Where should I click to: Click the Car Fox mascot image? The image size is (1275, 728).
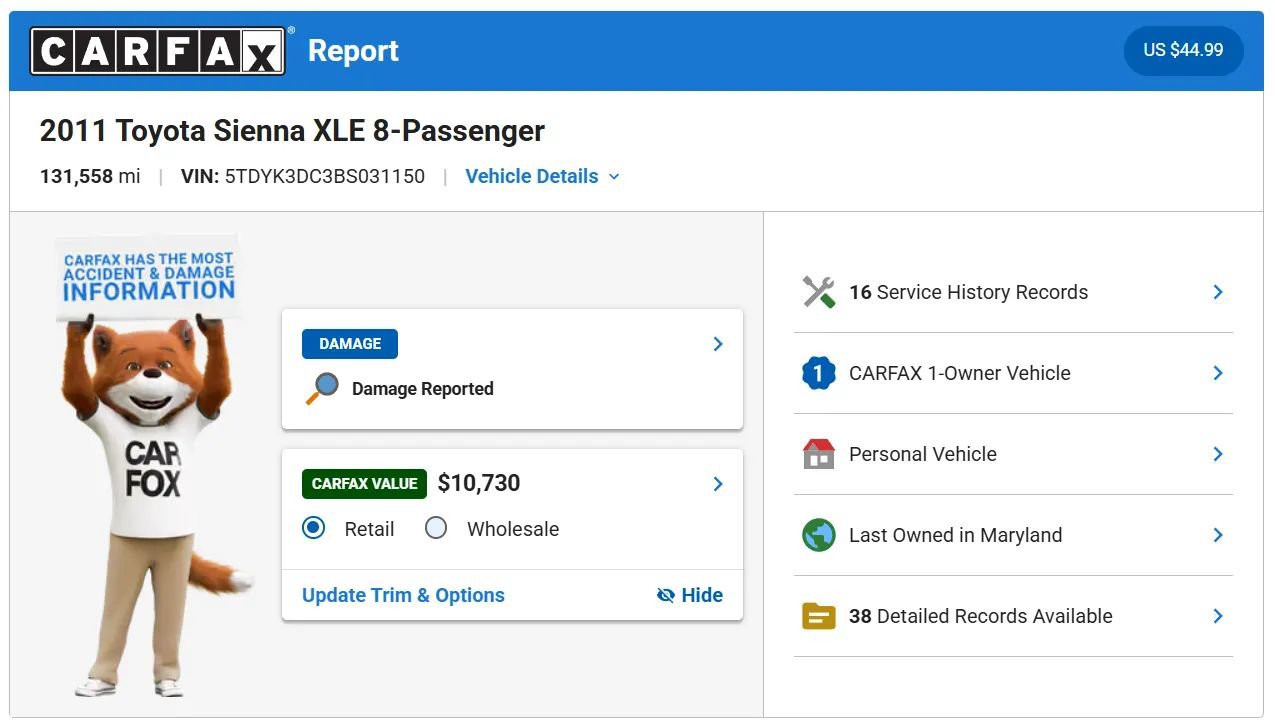coord(150,465)
